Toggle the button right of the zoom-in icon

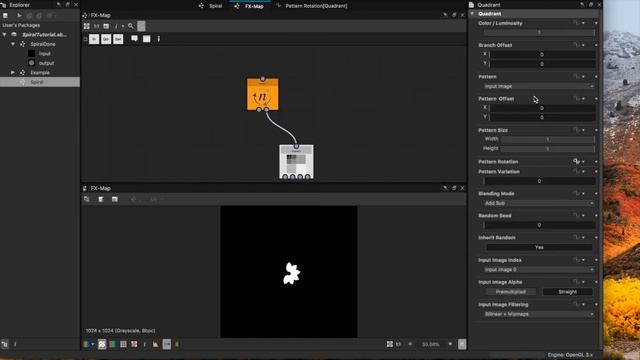coord(462,344)
